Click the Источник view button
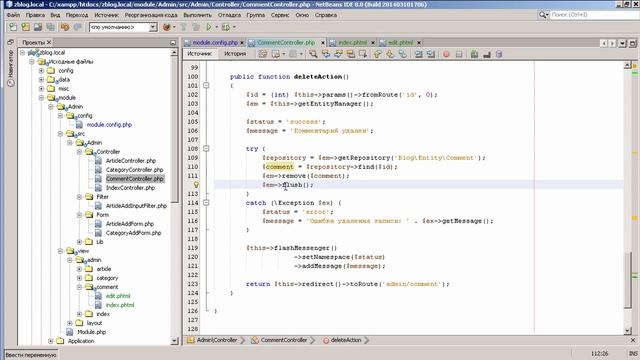Image resolution: width=640 pixels, height=360 pixels. 200,54
